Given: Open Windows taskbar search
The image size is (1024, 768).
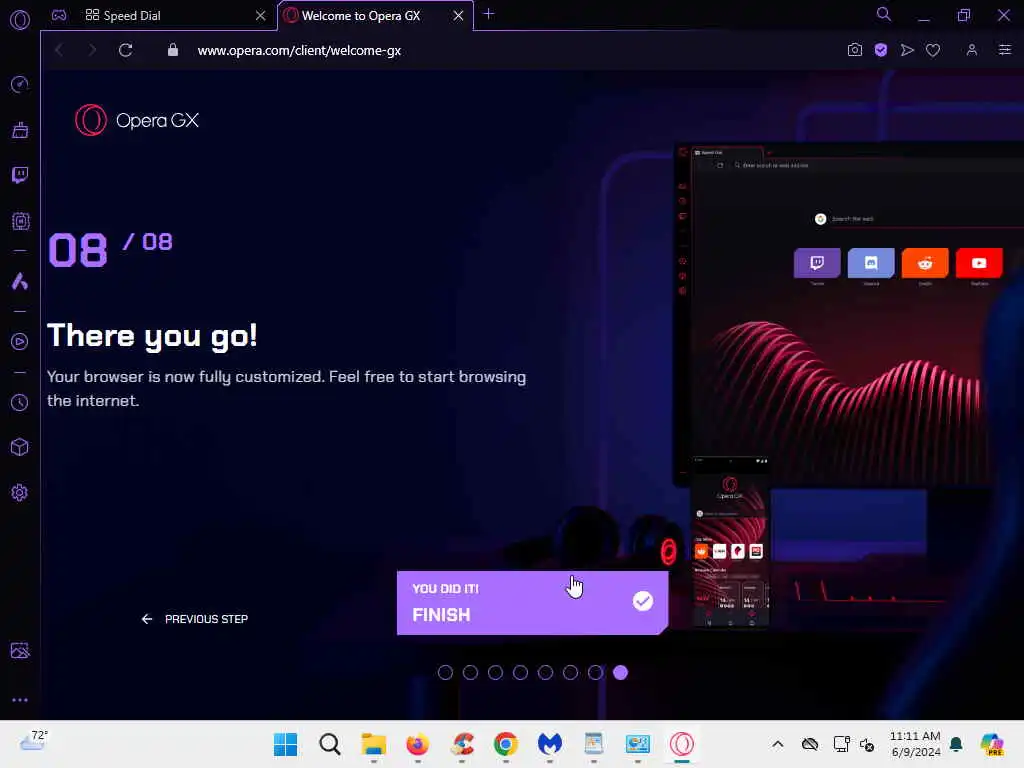Looking at the screenshot, I should pyautogui.click(x=330, y=744).
